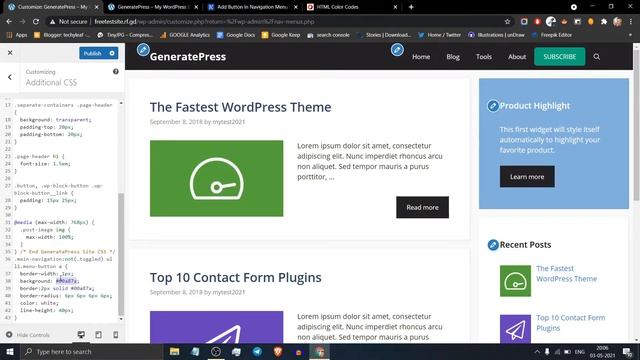
Task: Open the search icon in navigation
Action: (x=596, y=57)
